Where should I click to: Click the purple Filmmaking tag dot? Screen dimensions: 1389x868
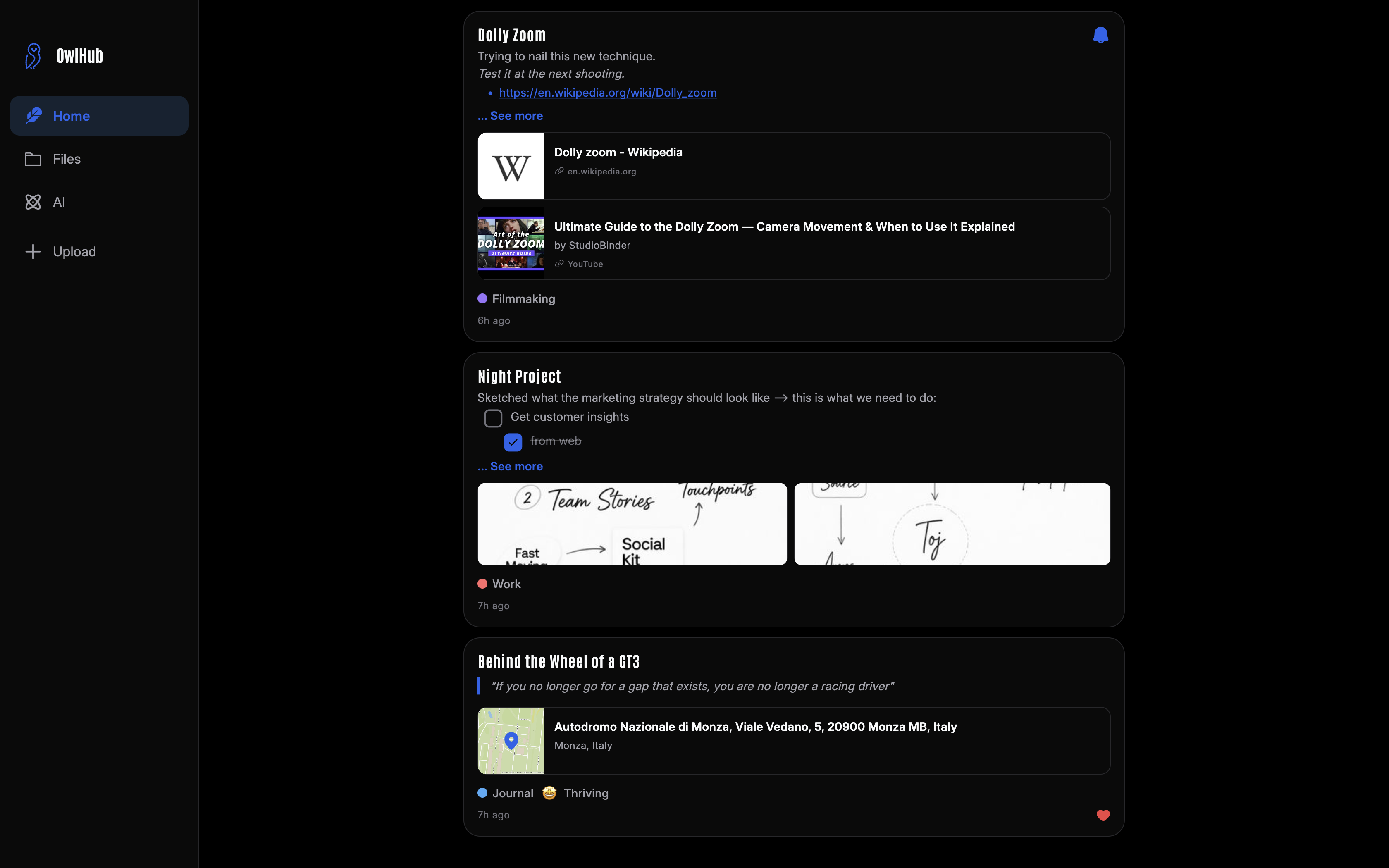point(482,298)
